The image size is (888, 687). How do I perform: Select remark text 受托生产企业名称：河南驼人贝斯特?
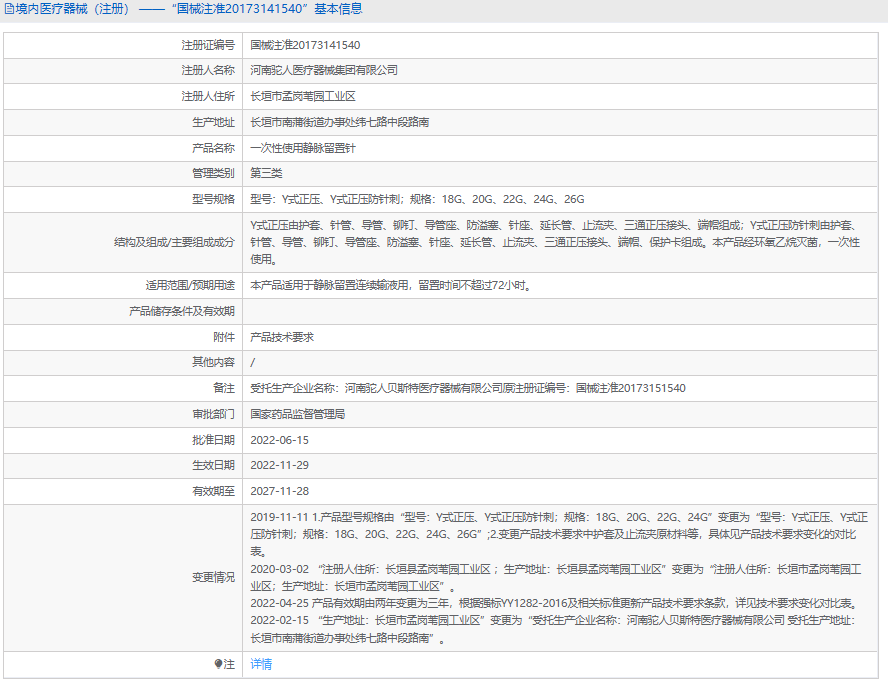(468, 388)
